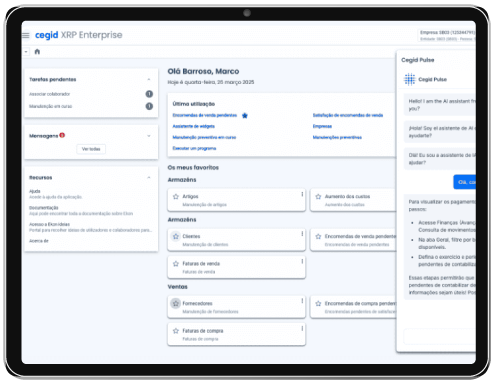Click the blue star next to Encomendas de venda pendentes
The height and width of the screenshot is (383, 492).
click(x=245, y=116)
